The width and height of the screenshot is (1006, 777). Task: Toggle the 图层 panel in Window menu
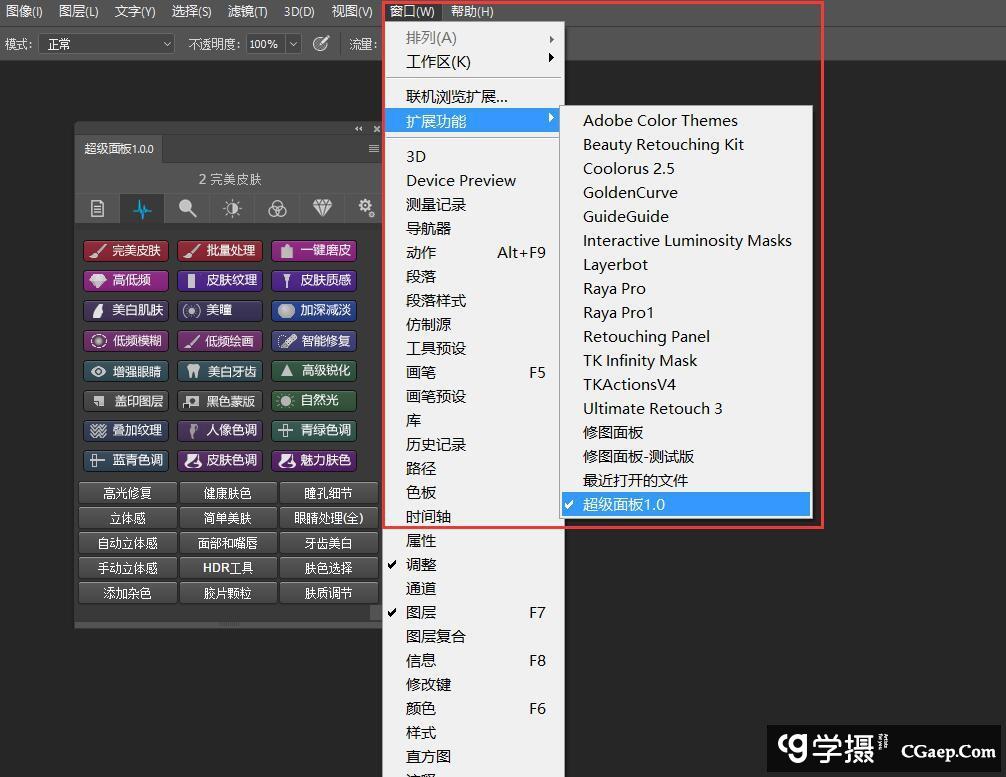pyautogui.click(x=421, y=612)
